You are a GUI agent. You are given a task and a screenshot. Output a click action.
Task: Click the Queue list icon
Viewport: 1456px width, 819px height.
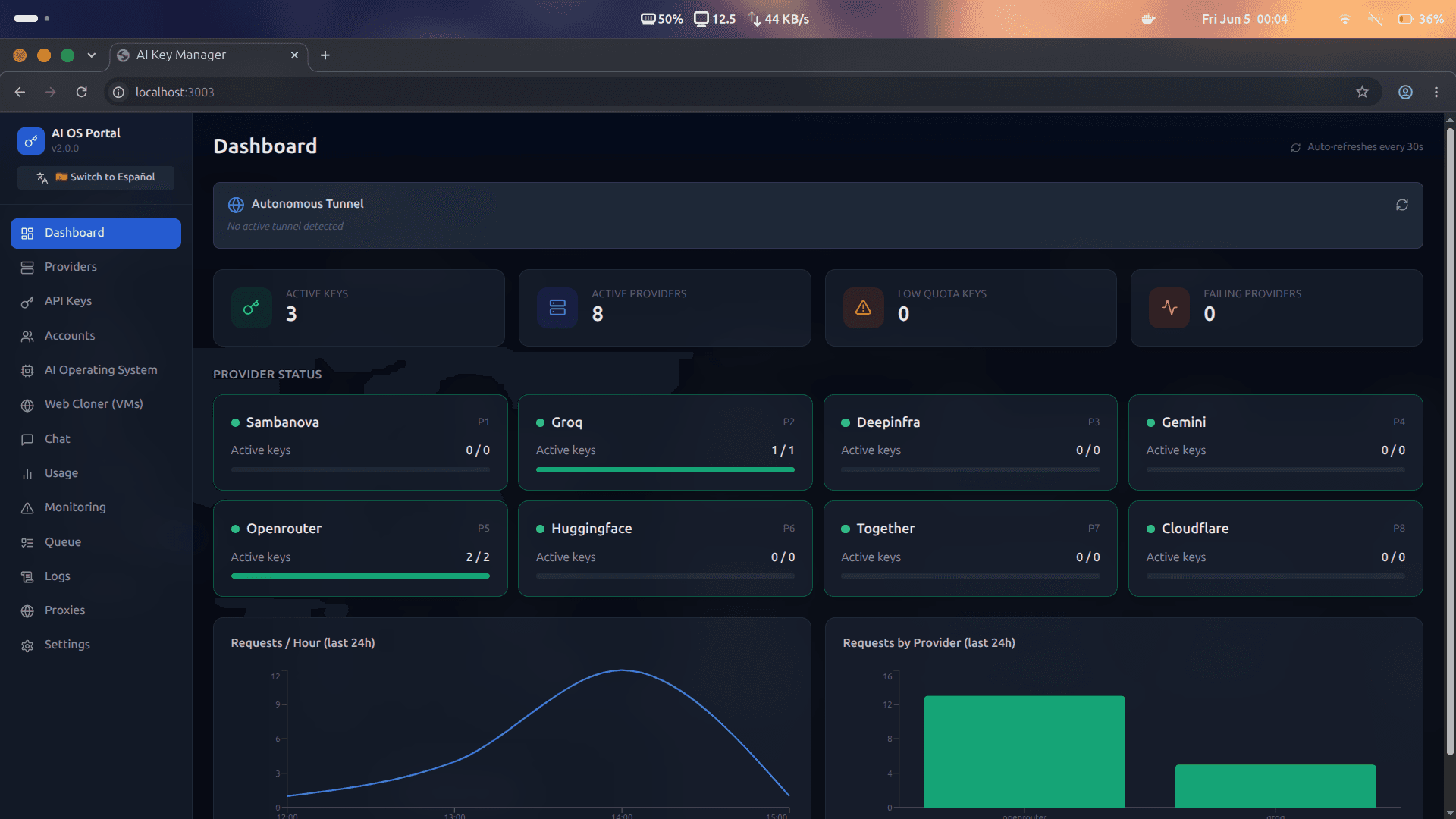27,542
